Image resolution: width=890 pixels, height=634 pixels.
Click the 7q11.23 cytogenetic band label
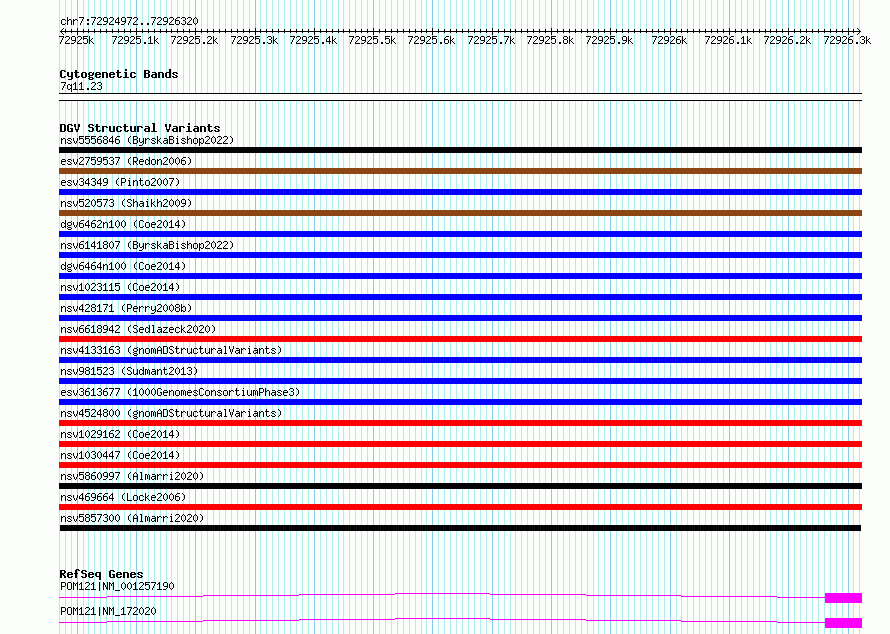pos(81,86)
